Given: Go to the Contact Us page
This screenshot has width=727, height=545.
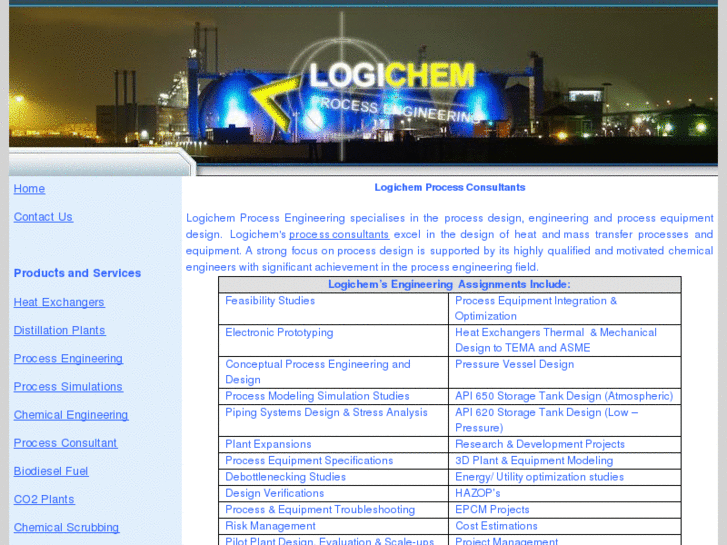Looking at the screenshot, I should (43, 217).
